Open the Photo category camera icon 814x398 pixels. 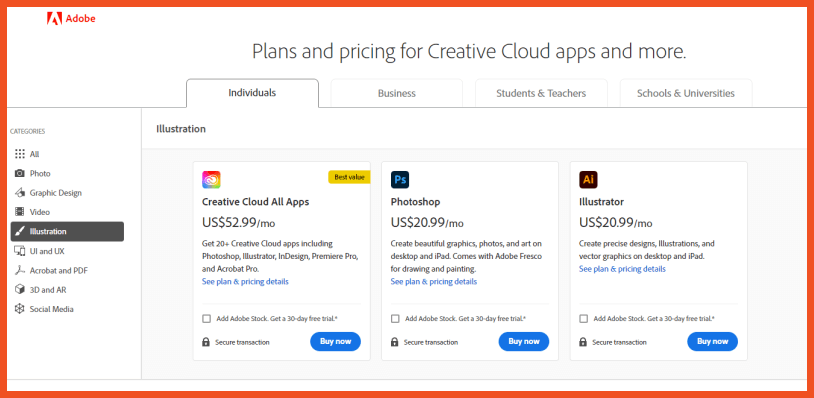[20, 173]
